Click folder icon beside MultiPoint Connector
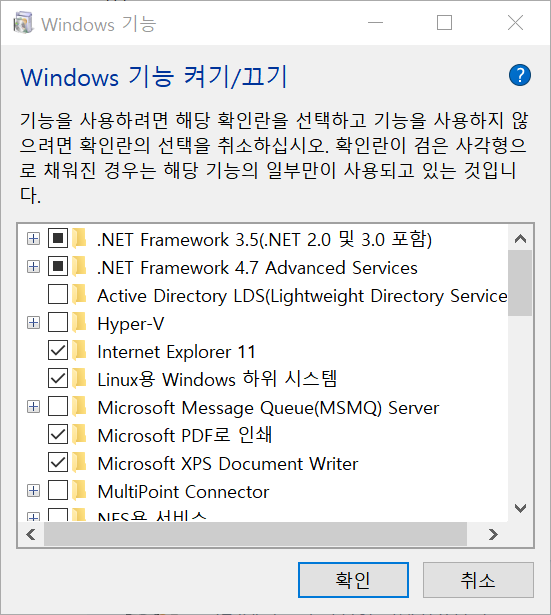This screenshot has height=615, width=551. (x=80, y=491)
